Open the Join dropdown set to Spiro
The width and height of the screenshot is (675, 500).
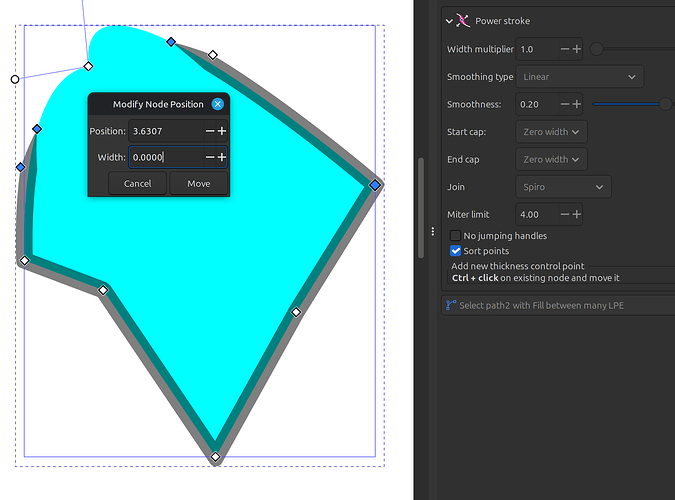[563, 187]
